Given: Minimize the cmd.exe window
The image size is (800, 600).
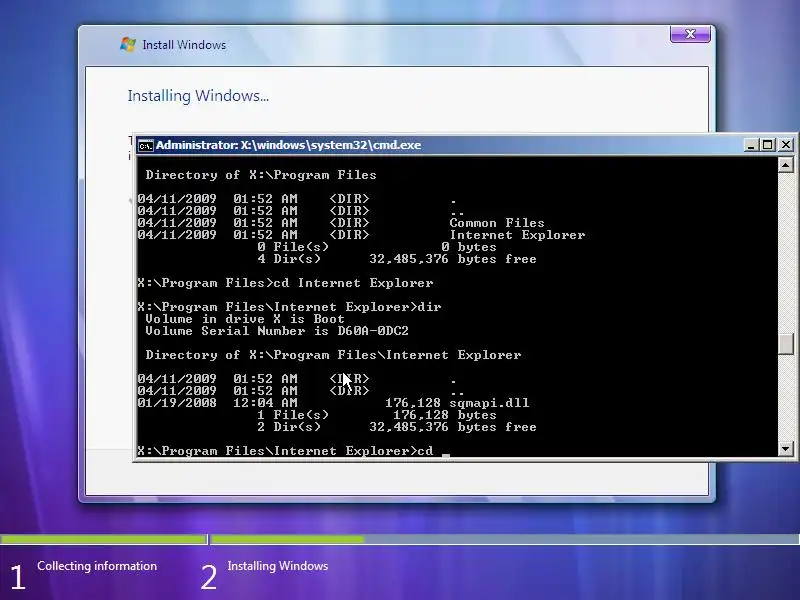Looking at the screenshot, I should 750,145.
